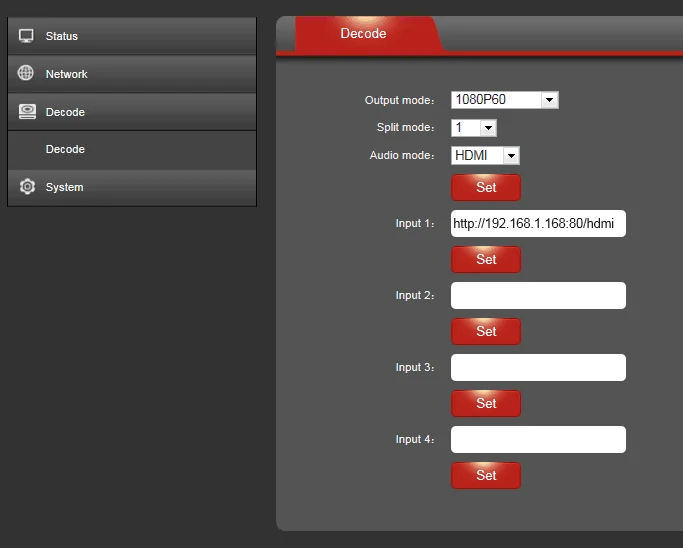Focus the empty Input 2 field
This screenshot has height=548, width=683.
(x=538, y=296)
